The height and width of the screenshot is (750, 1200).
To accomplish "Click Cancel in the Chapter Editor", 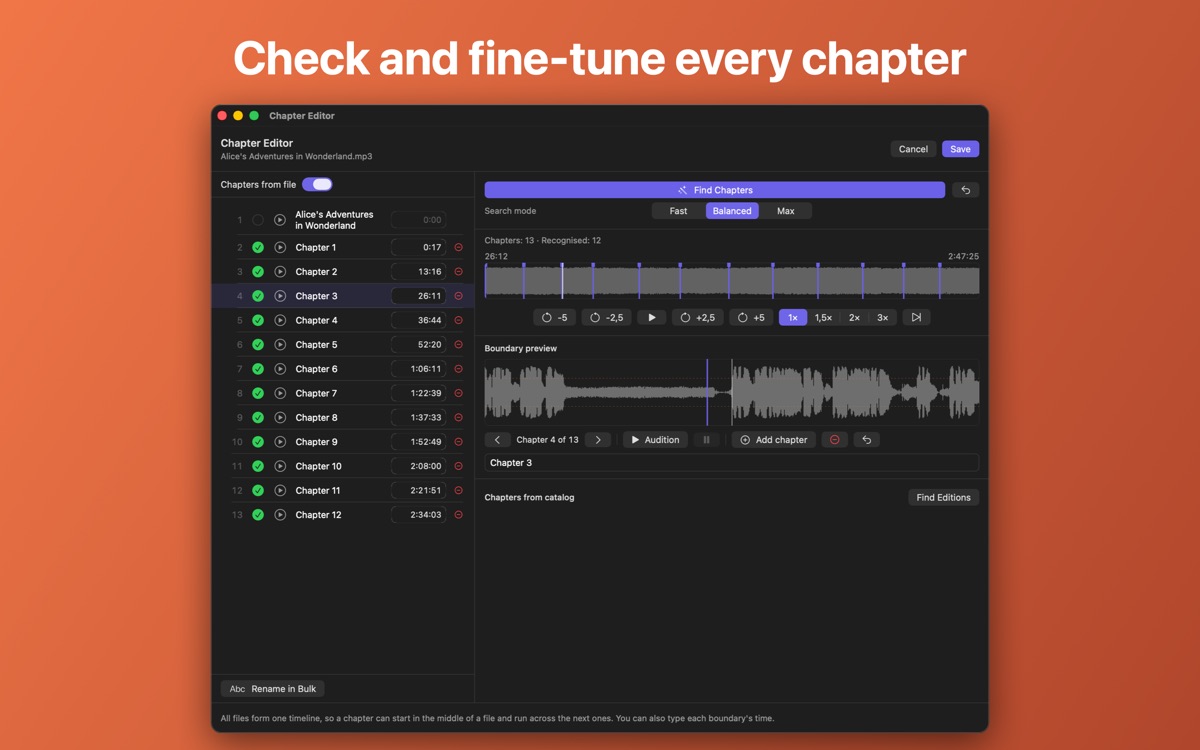I will [x=913, y=149].
